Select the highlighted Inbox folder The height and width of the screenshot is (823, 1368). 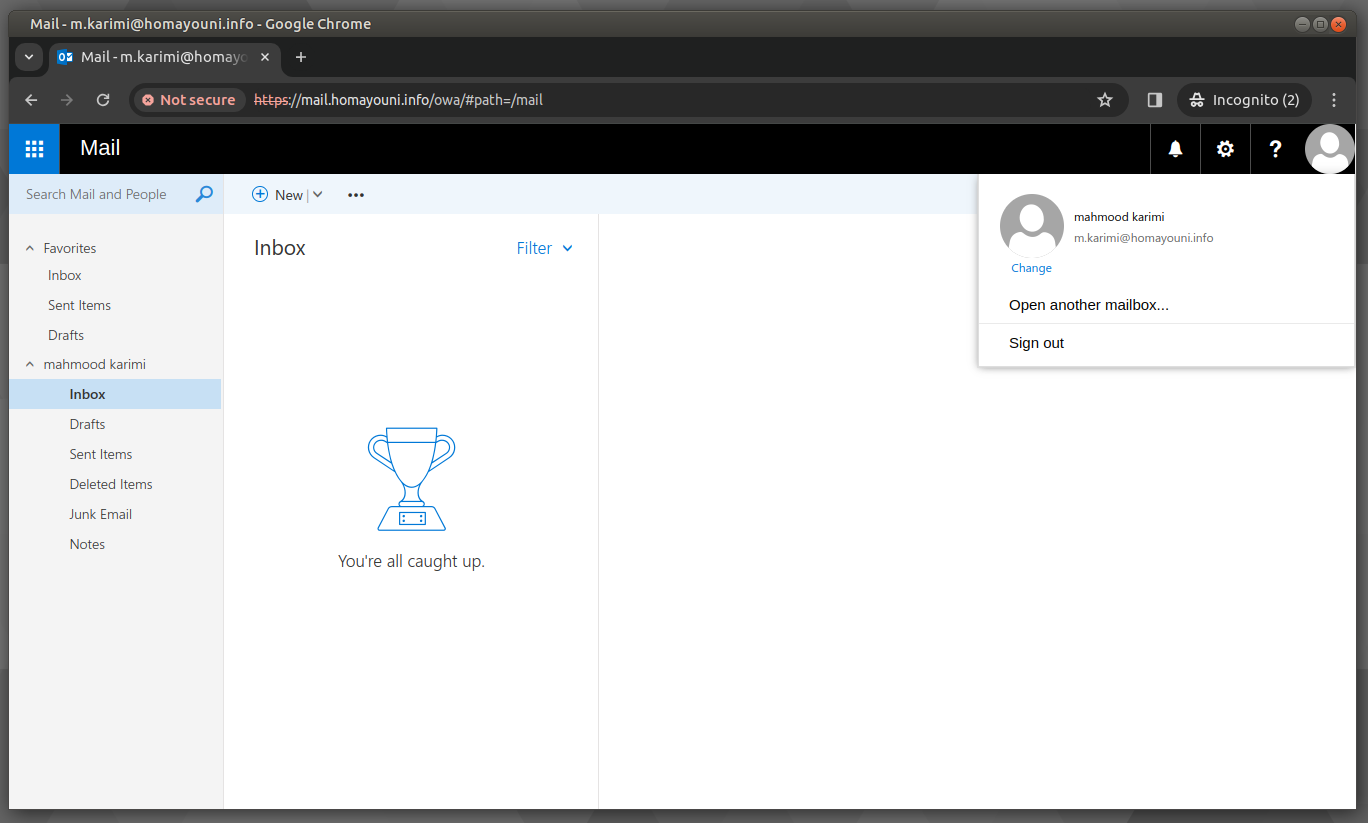click(115, 394)
